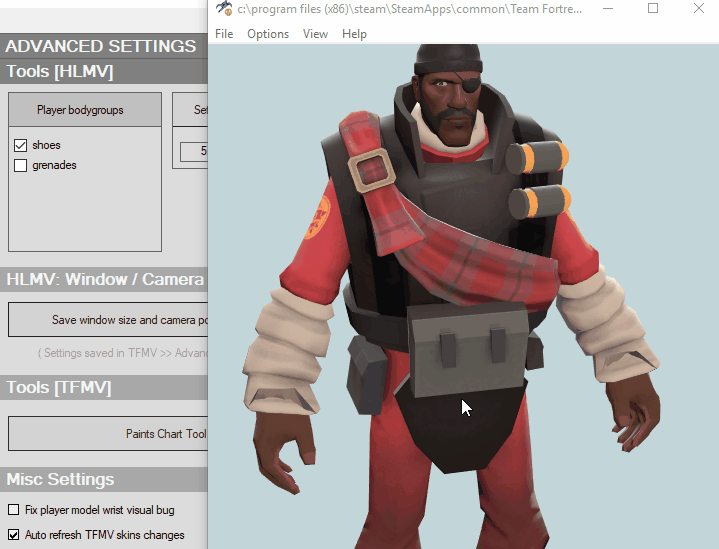Close the HLMV model viewer window

pos(698,8)
